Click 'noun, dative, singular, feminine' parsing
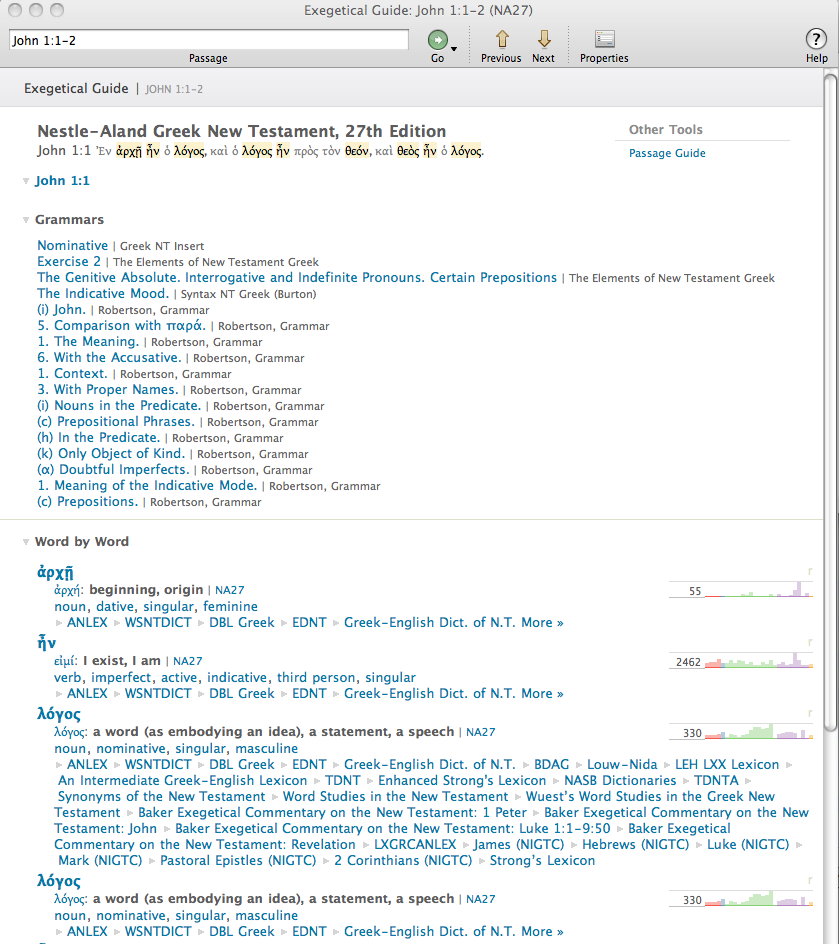839x944 pixels. coord(156,606)
